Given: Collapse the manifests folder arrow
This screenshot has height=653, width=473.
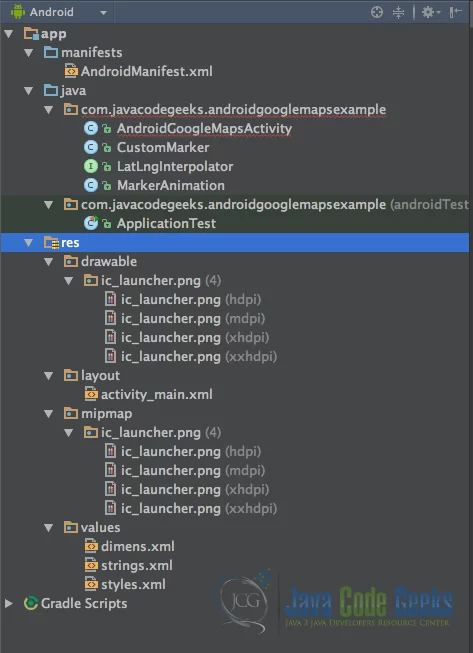Looking at the screenshot, I should tap(29, 52).
